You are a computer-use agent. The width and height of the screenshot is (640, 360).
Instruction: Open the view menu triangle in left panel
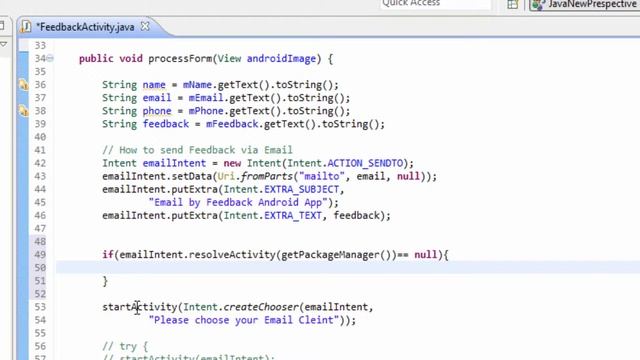(x=4, y=44)
